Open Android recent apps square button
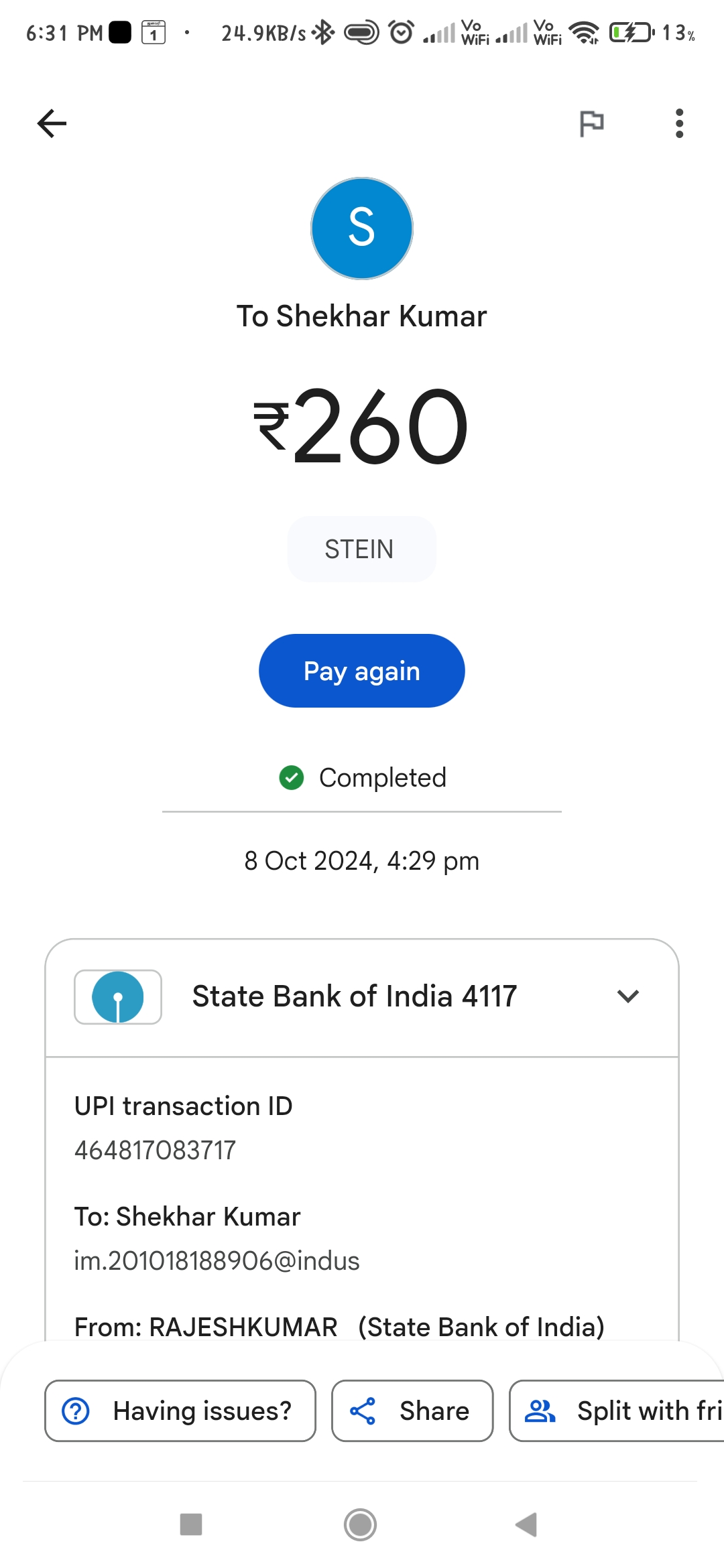 point(191,1524)
